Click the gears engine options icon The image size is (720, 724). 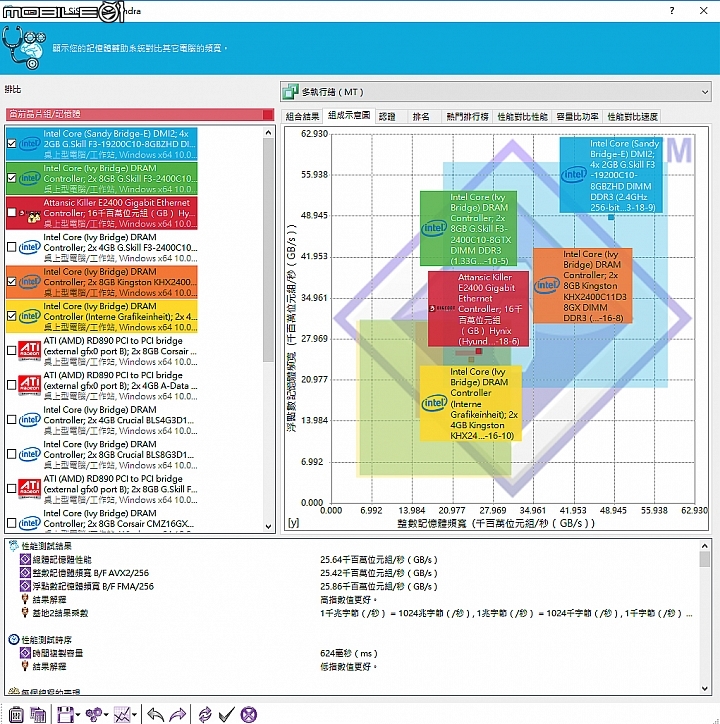point(94,714)
